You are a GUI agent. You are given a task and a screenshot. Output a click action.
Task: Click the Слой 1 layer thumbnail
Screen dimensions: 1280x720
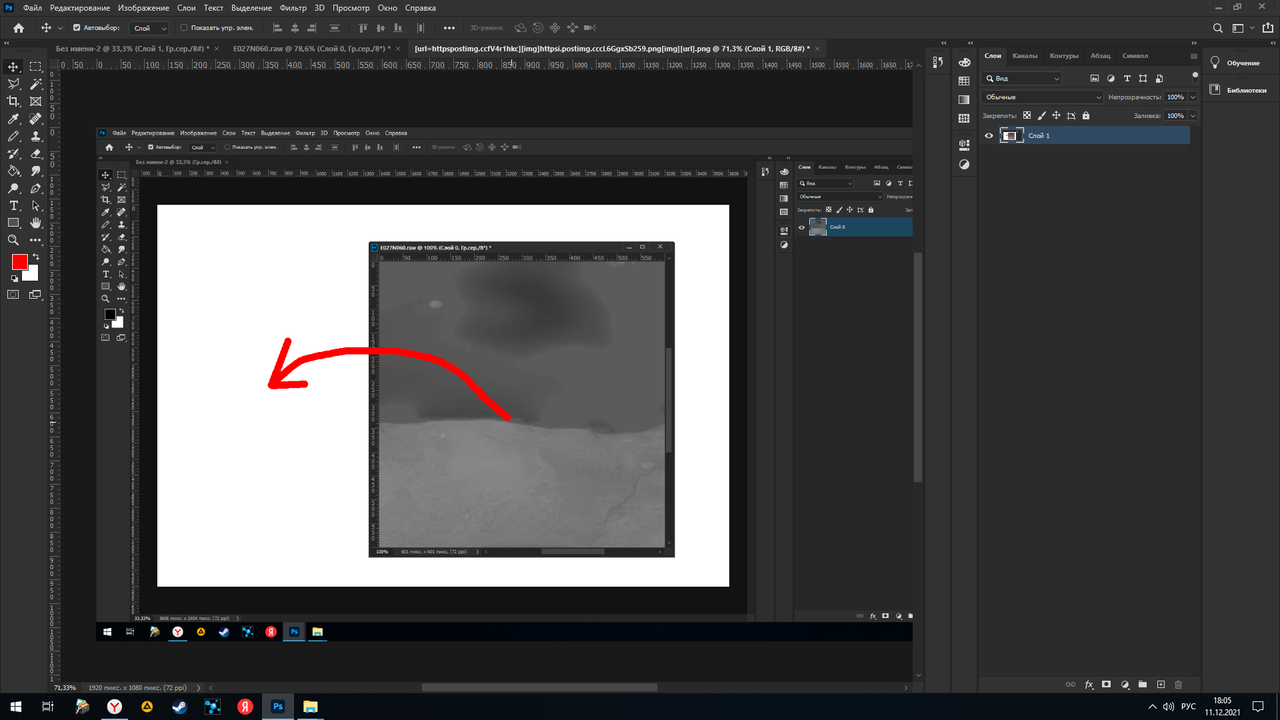point(1011,136)
